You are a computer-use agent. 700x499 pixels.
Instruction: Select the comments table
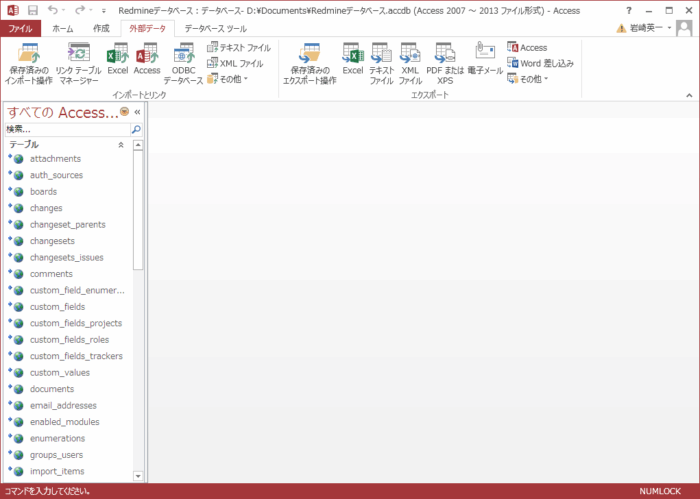(x=69, y=274)
